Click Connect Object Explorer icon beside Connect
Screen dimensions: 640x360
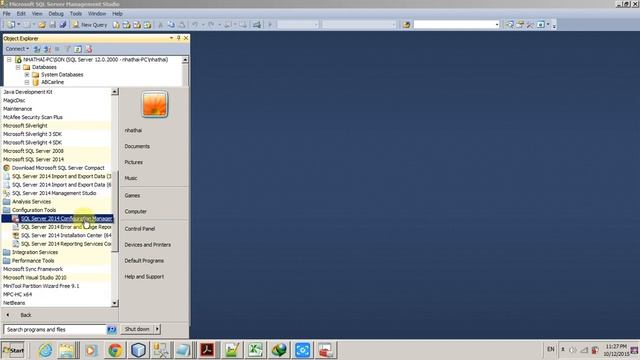[37, 49]
